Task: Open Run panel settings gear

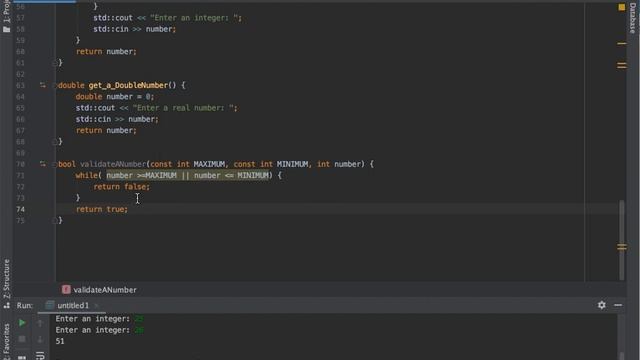Action: [602, 305]
